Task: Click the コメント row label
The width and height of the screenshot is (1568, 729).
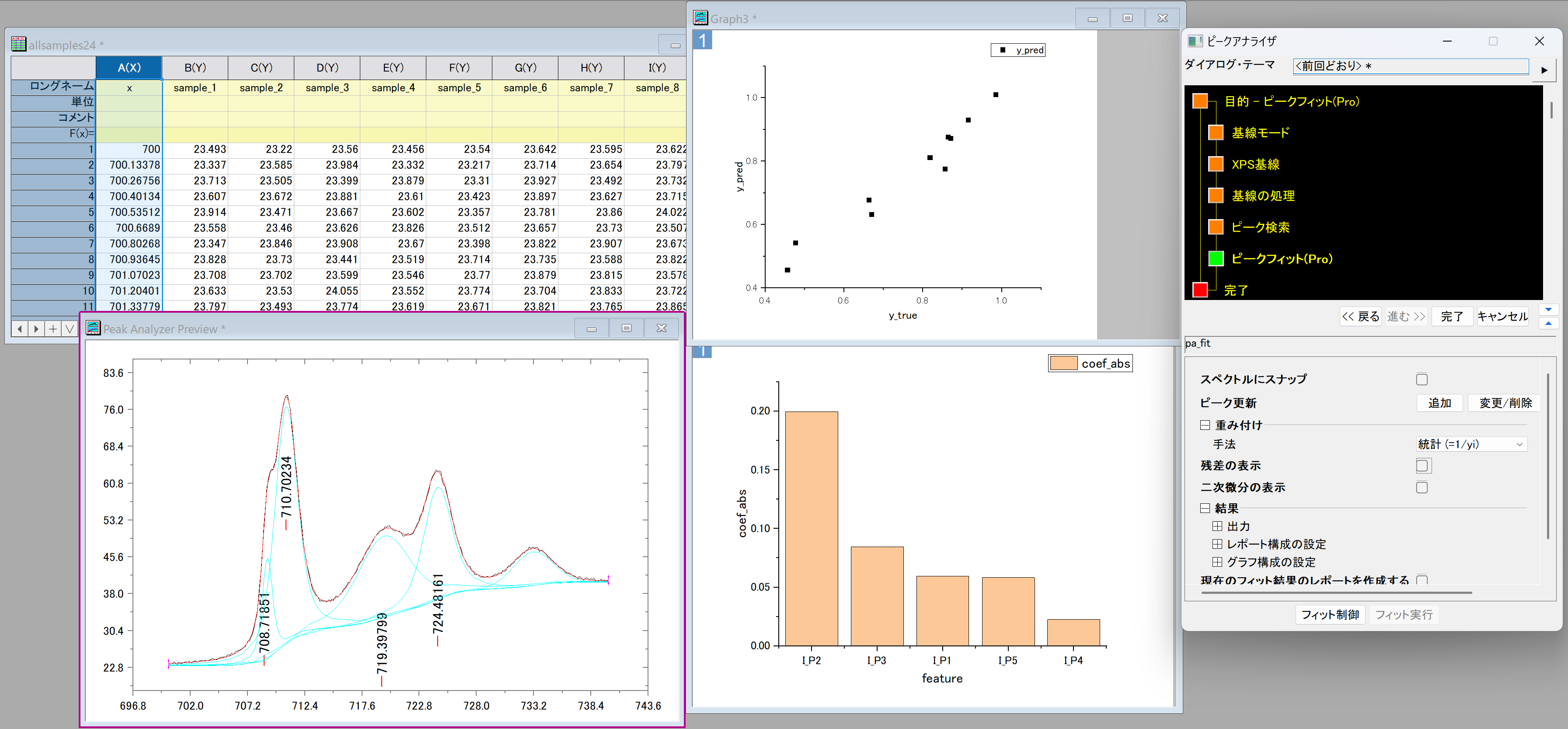Action: click(x=54, y=118)
